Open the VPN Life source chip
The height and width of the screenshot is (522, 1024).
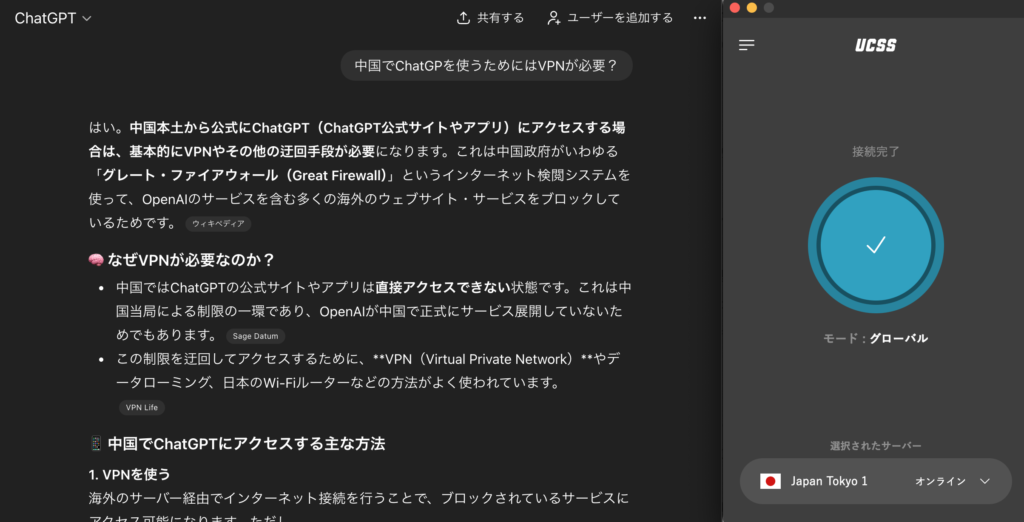pos(141,407)
